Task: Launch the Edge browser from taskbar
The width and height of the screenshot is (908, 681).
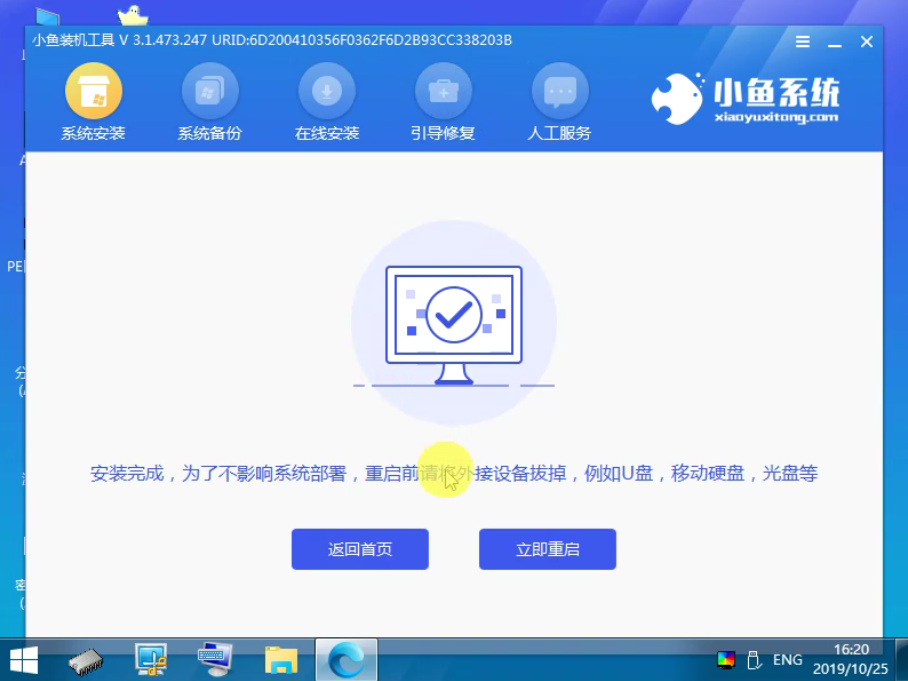Action: [346, 660]
